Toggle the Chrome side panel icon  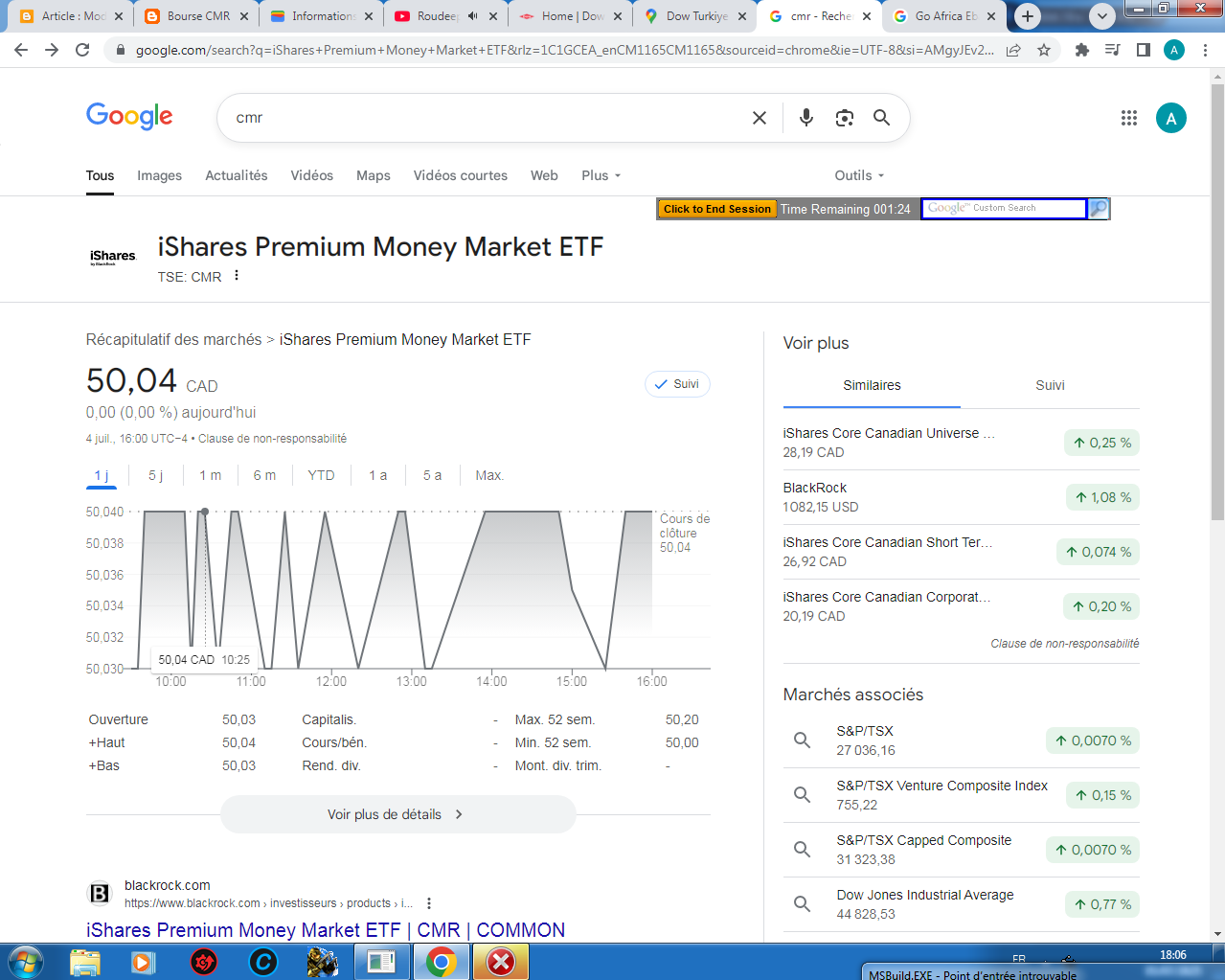(x=1144, y=50)
